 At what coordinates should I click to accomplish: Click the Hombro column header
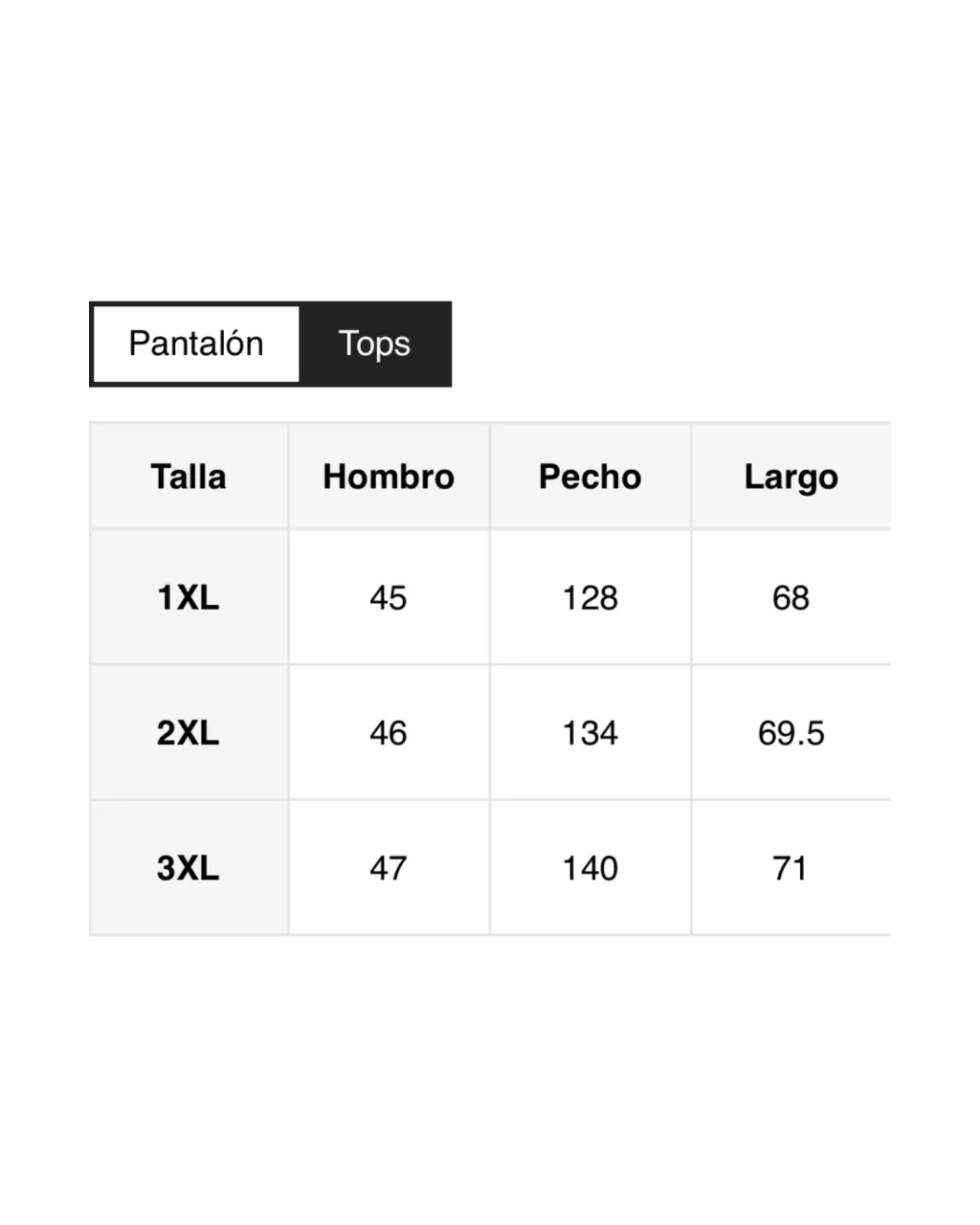(x=389, y=477)
